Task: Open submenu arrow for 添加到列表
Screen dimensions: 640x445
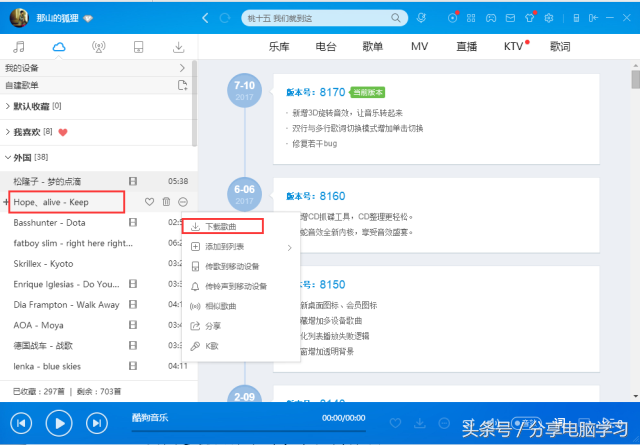Action: tap(289, 247)
